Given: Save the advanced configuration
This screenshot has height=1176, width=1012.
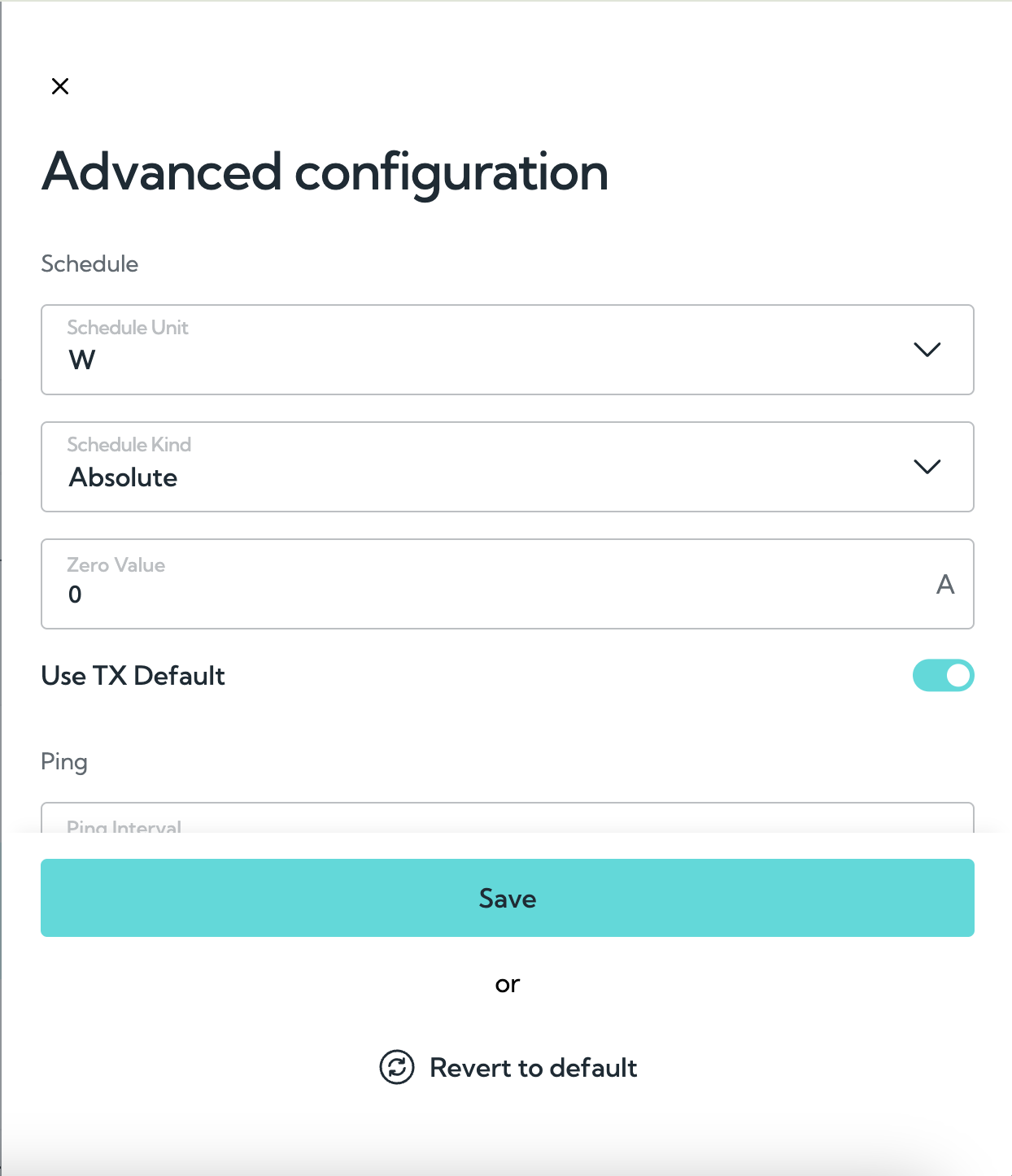Looking at the screenshot, I should point(508,898).
